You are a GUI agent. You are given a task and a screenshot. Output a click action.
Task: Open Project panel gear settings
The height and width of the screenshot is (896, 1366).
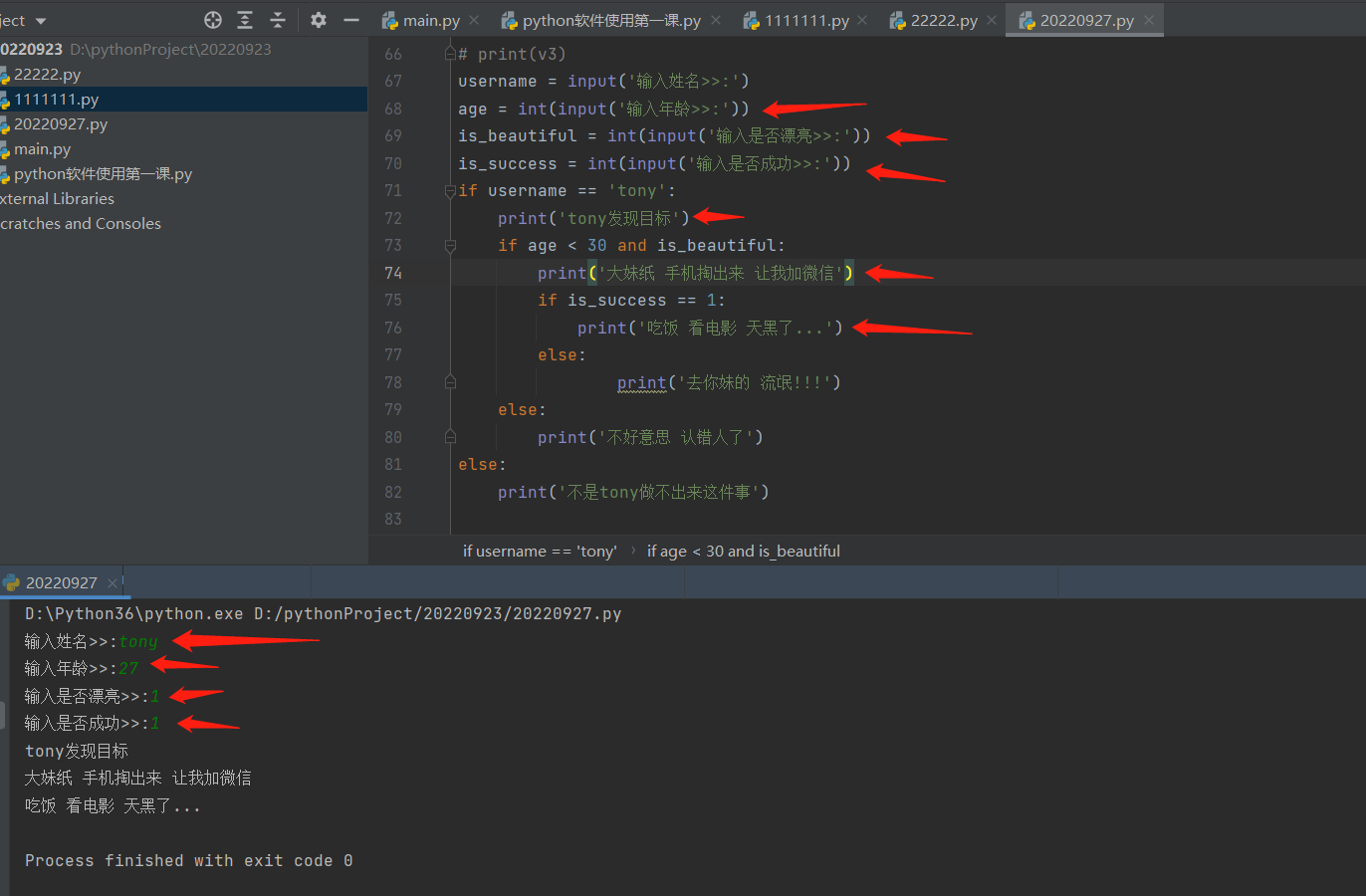tap(318, 20)
